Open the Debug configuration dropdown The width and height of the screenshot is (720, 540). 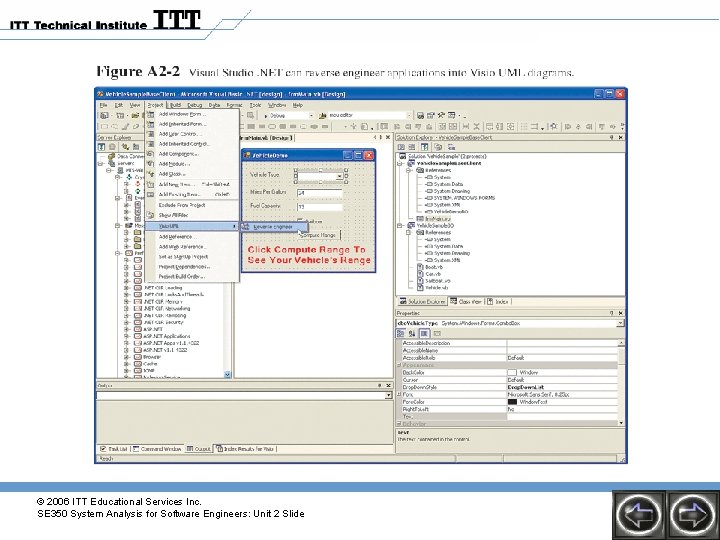[x=311, y=116]
